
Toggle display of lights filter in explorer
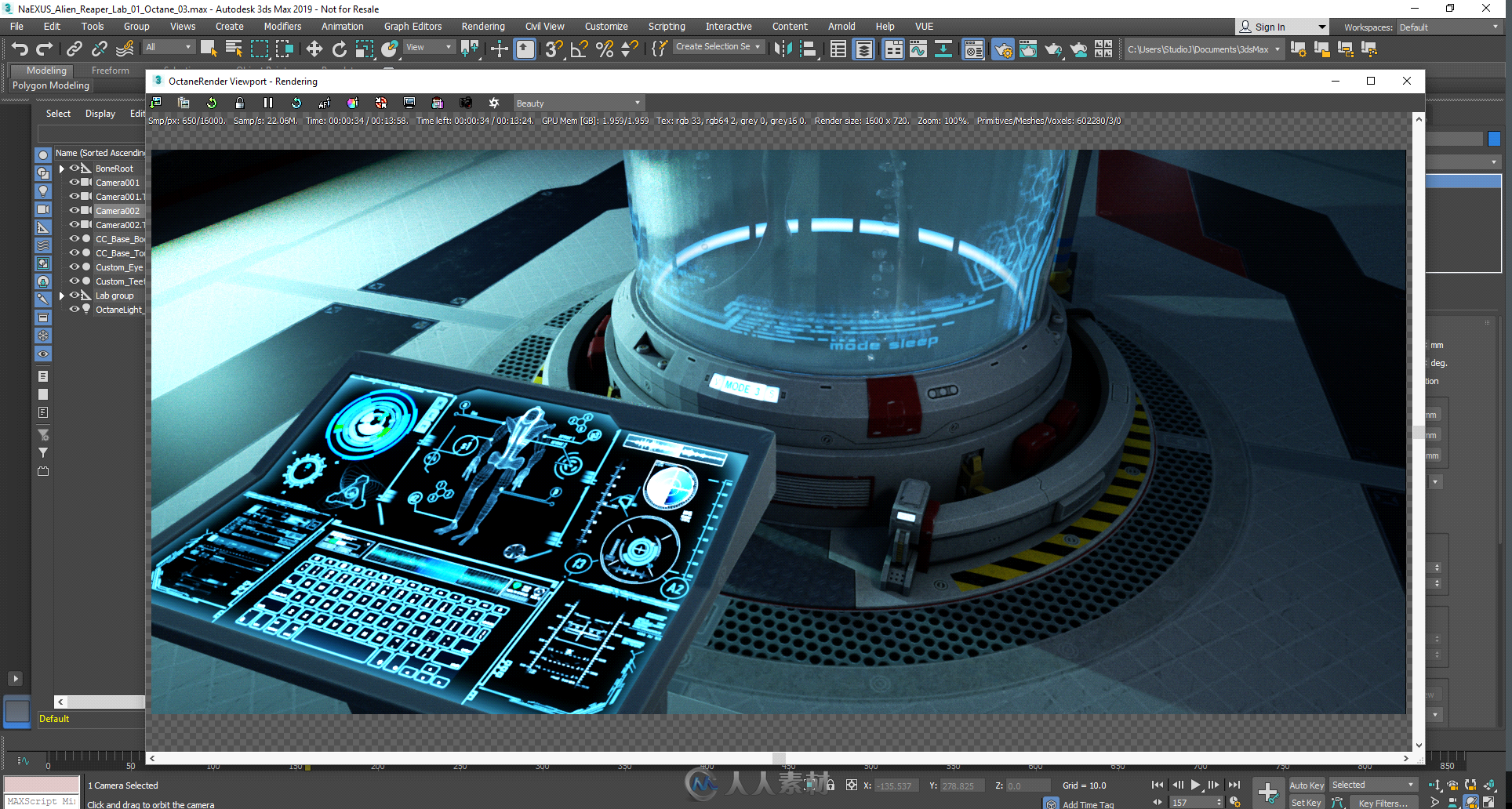click(x=43, y=191)
